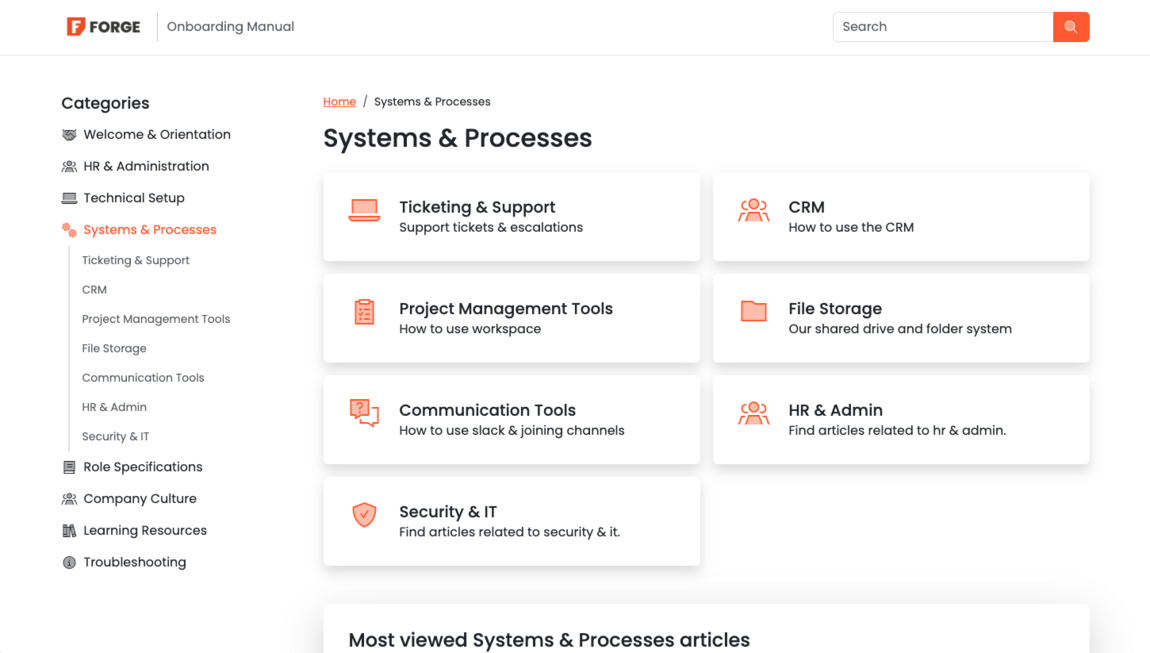1150x653 pixels.
Task: Click the laptop icon on Ticketing & Support card
Action: click(x=364, y=209)
